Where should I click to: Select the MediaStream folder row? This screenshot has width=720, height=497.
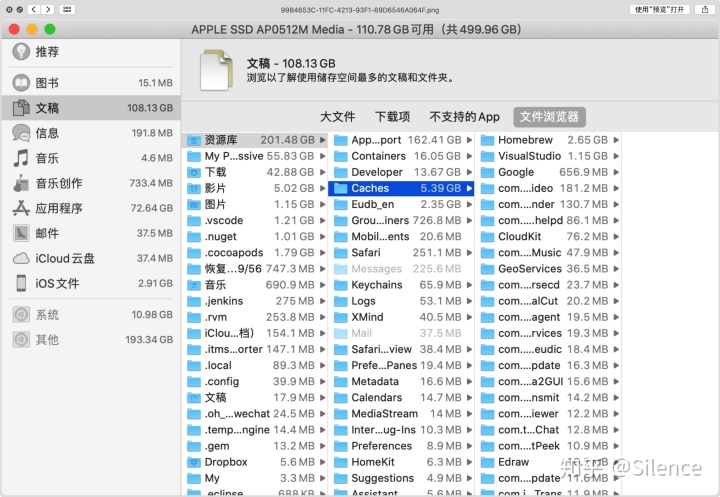click(401, 414)
